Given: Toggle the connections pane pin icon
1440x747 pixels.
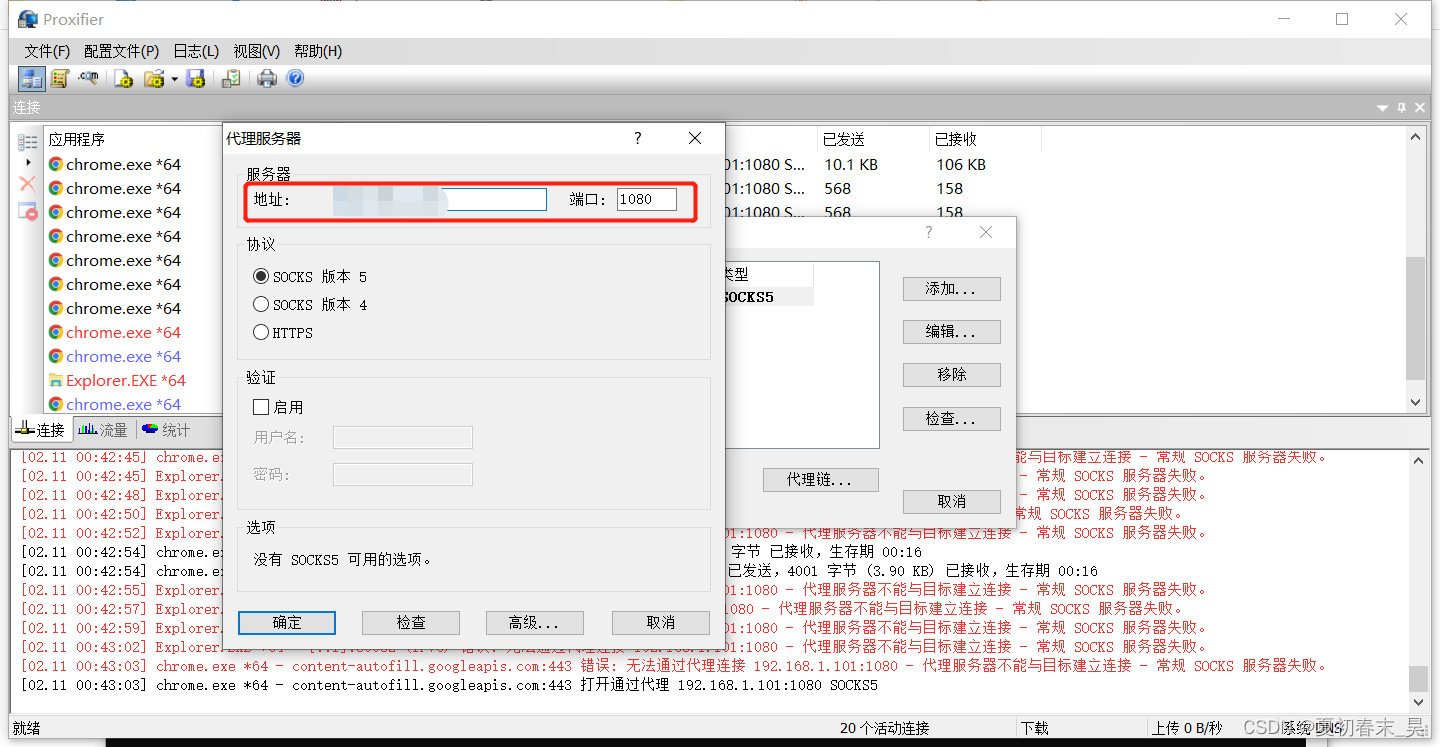Looking at the screenshot, I should [x=1402, y=107].
